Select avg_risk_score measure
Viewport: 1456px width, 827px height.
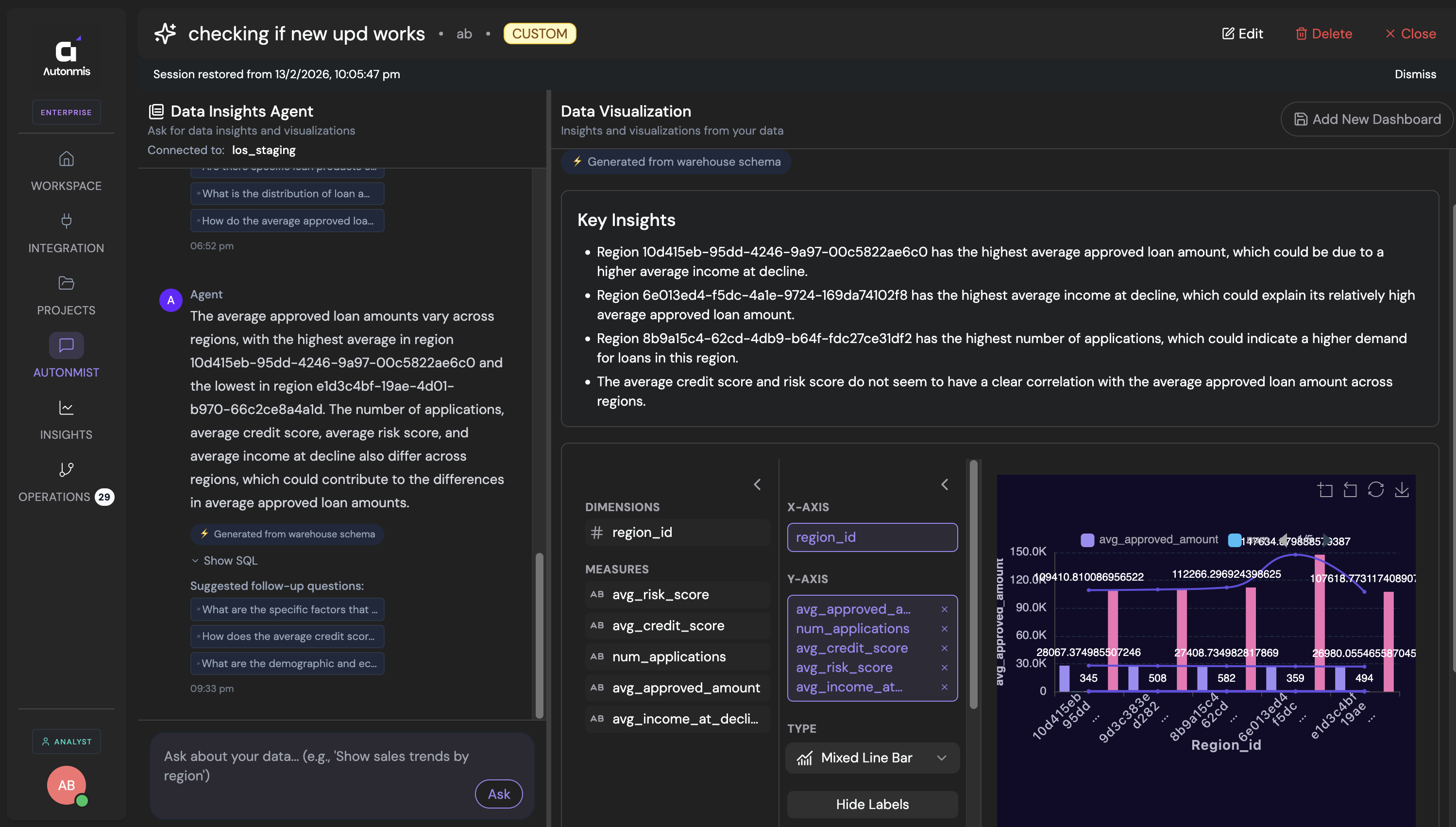pyautogui.click(x=660, y=594)
